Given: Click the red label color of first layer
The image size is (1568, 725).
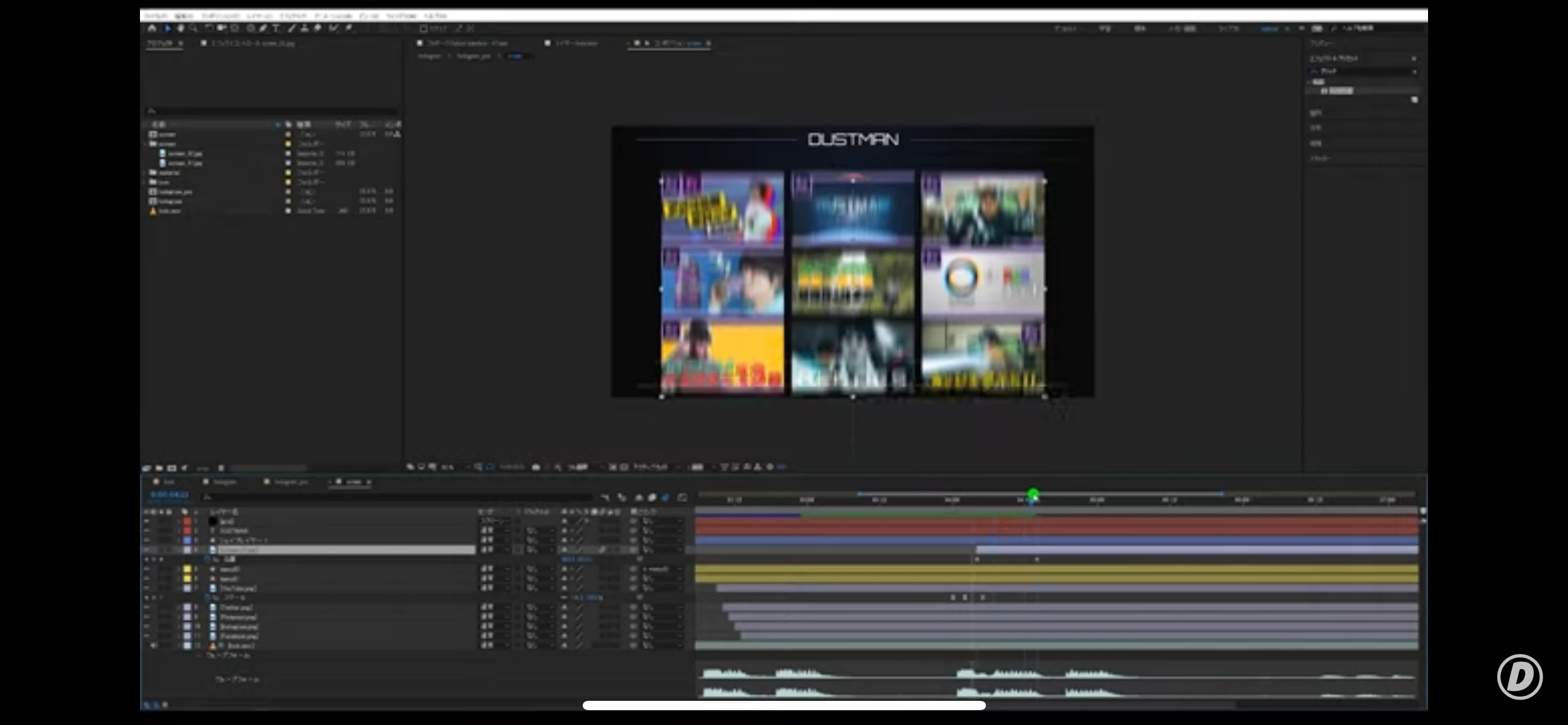Looking at the screenshot, I should [187, 522].
